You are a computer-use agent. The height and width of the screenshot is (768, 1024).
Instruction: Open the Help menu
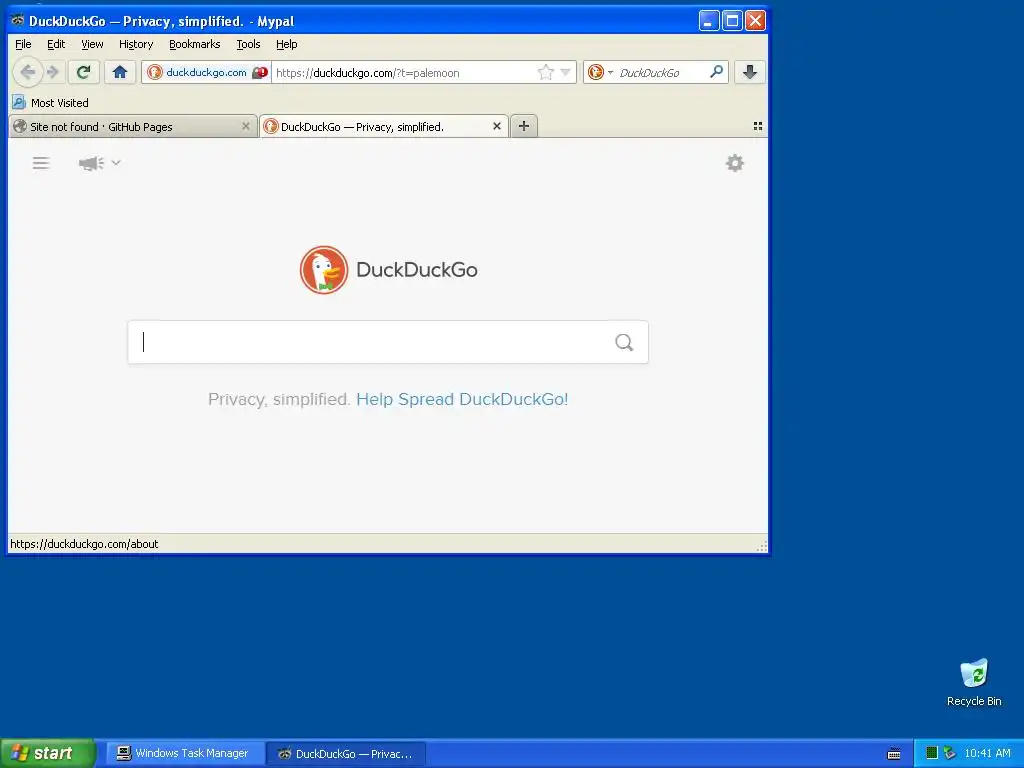pos(286,44)
